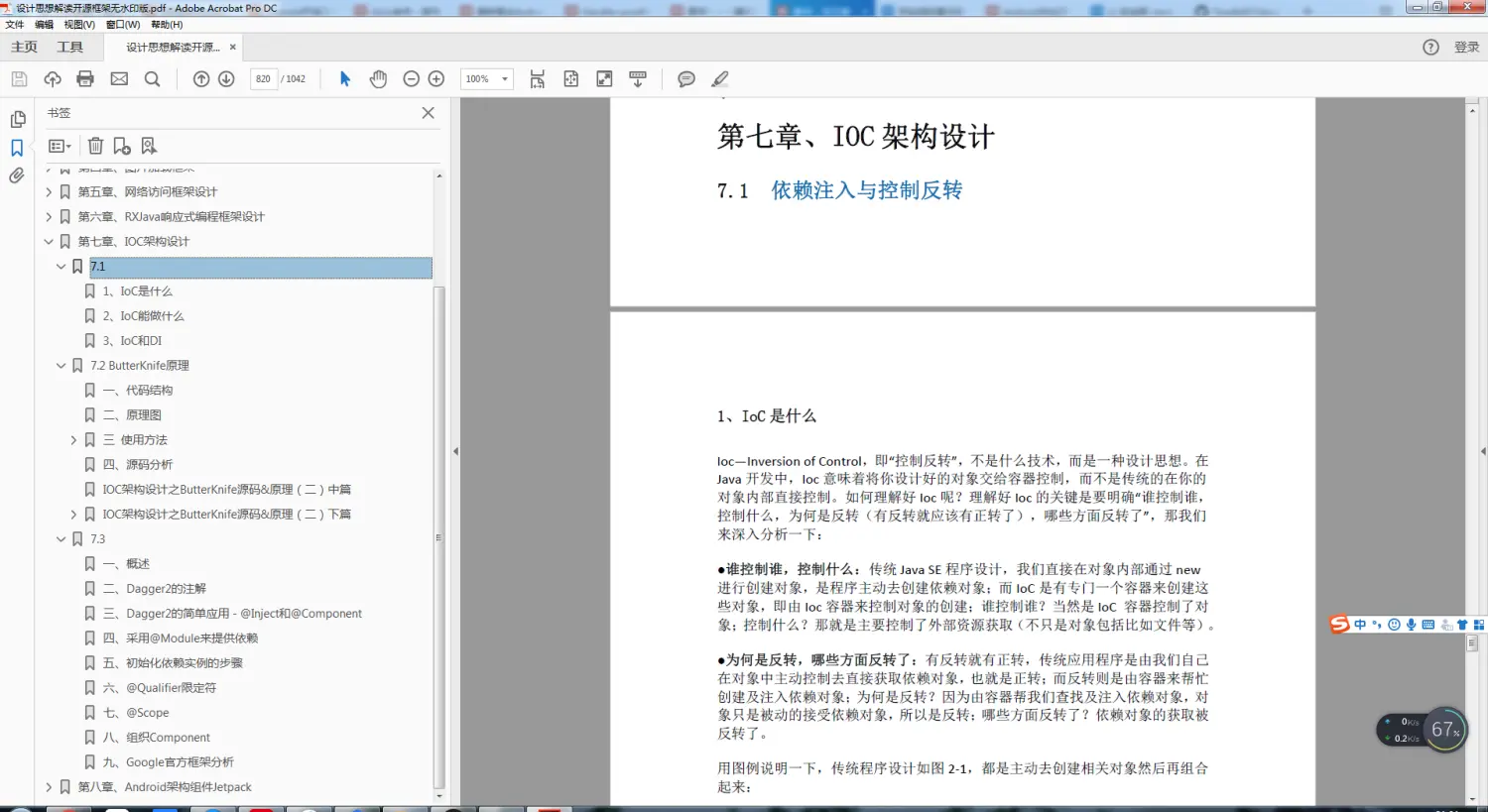Viewport: 1488px width, 812px height.
Task: Collapse the 7.3 bookmark node
Action: tap(61, 539)
